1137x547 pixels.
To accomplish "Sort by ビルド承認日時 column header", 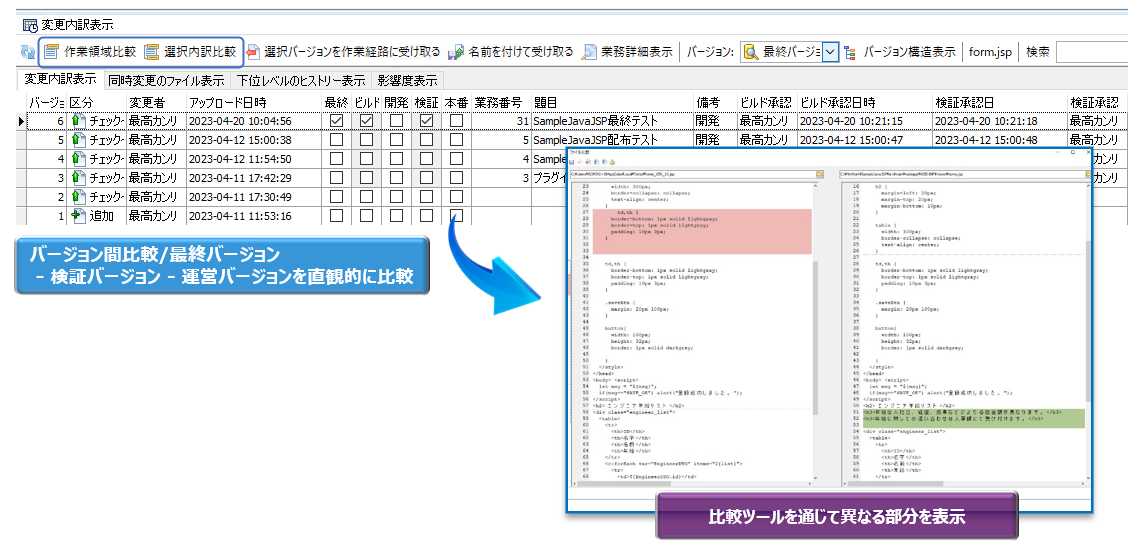I will coord(864,102).
